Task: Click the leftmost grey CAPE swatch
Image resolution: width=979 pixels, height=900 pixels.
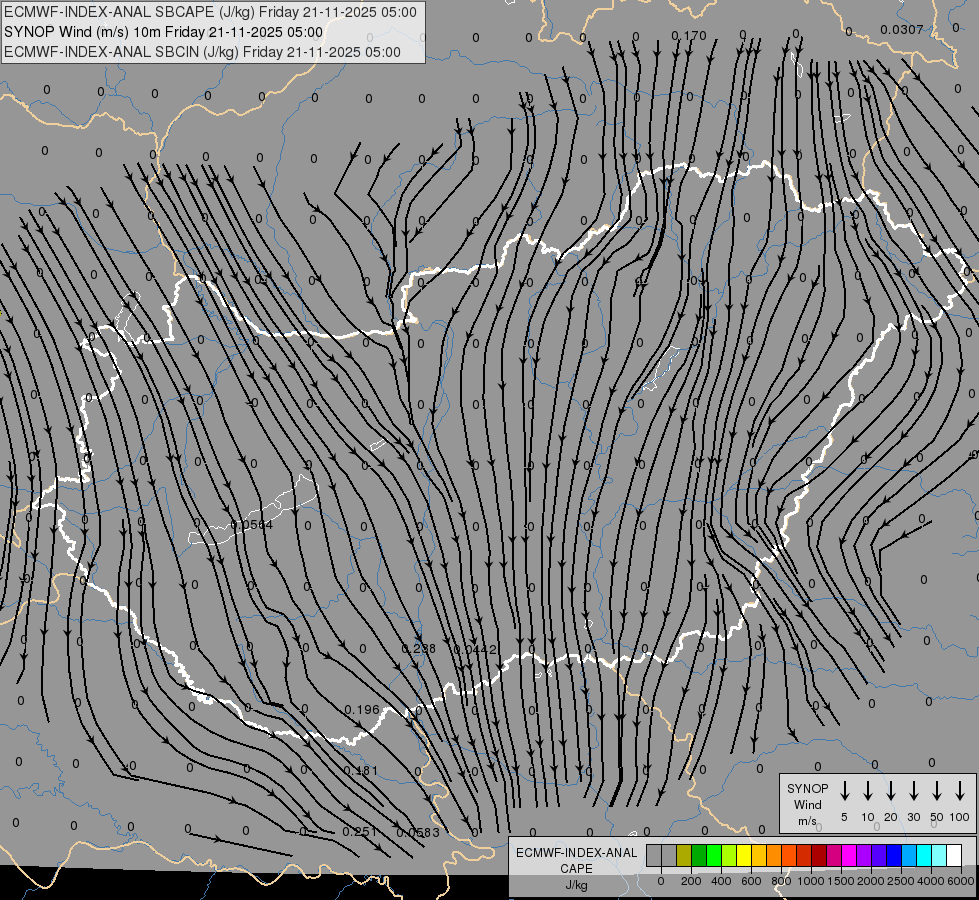Action: coord(654,856)
